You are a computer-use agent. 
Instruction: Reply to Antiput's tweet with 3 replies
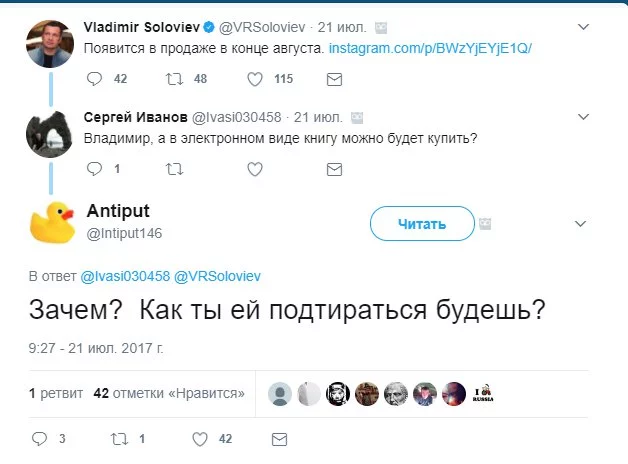pos(40,438)
